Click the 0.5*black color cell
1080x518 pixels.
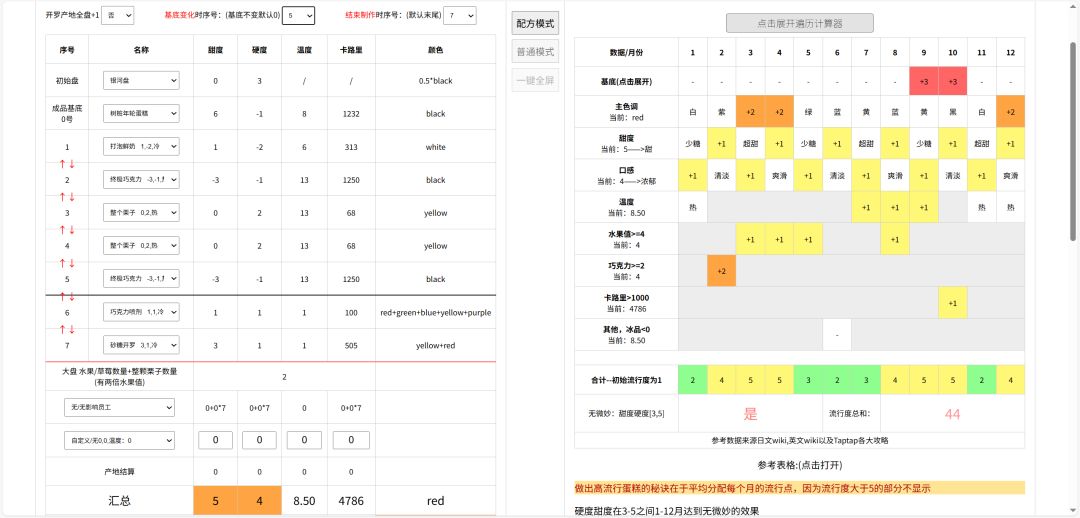[x=435, y=81]
